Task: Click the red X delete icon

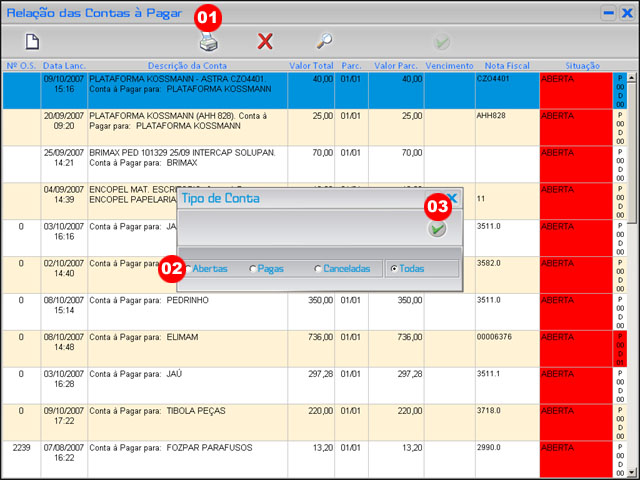Action: coord(265,41)
